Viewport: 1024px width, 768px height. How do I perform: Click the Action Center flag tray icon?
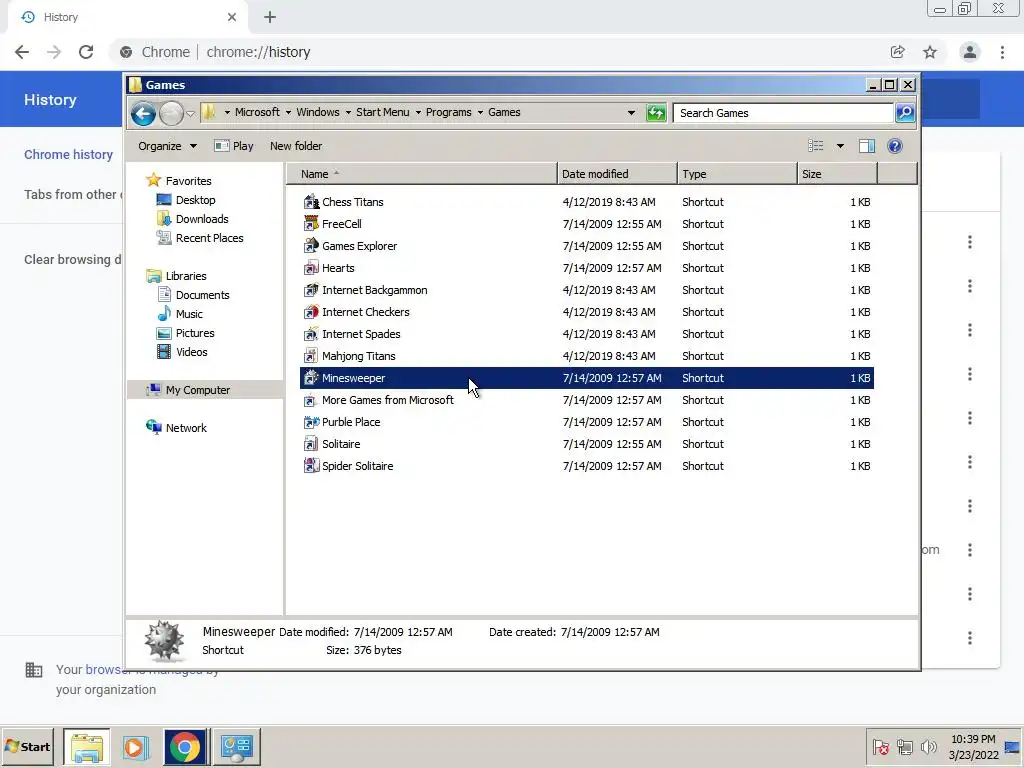[x=880, y=746]
